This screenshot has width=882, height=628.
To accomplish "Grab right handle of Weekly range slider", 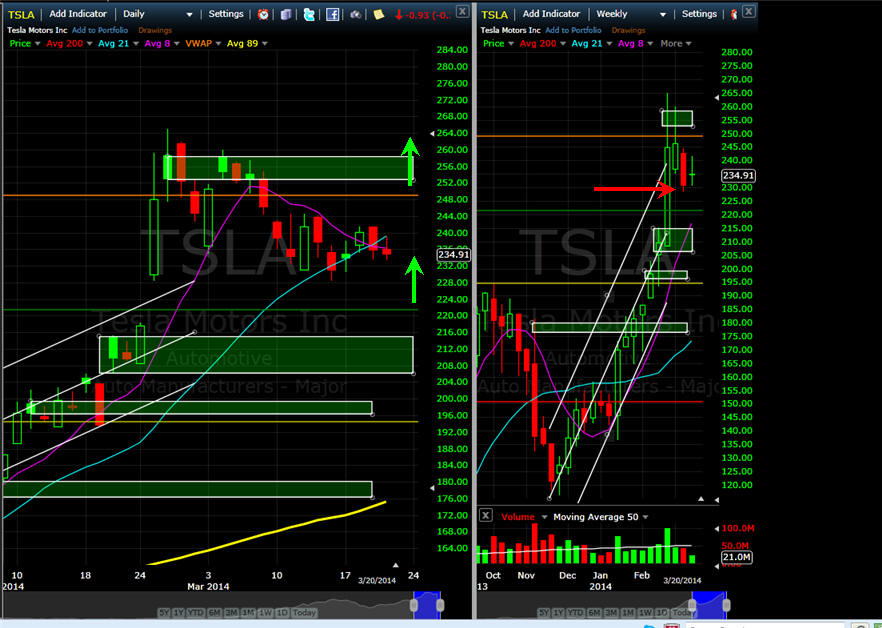I will [x=726, y=605].
